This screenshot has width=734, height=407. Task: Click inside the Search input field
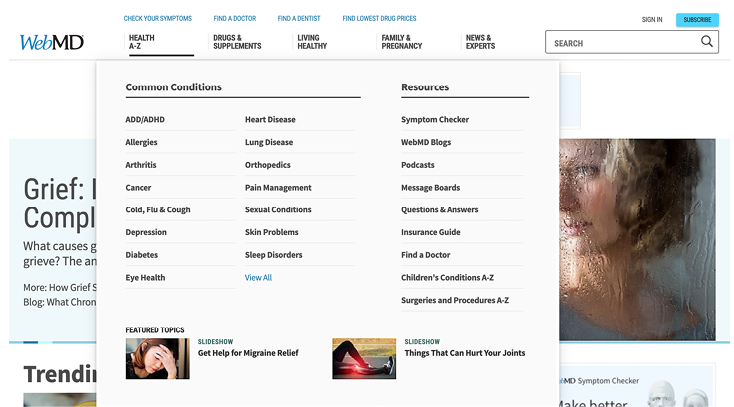pyautogui.click(x=620, y=43)
